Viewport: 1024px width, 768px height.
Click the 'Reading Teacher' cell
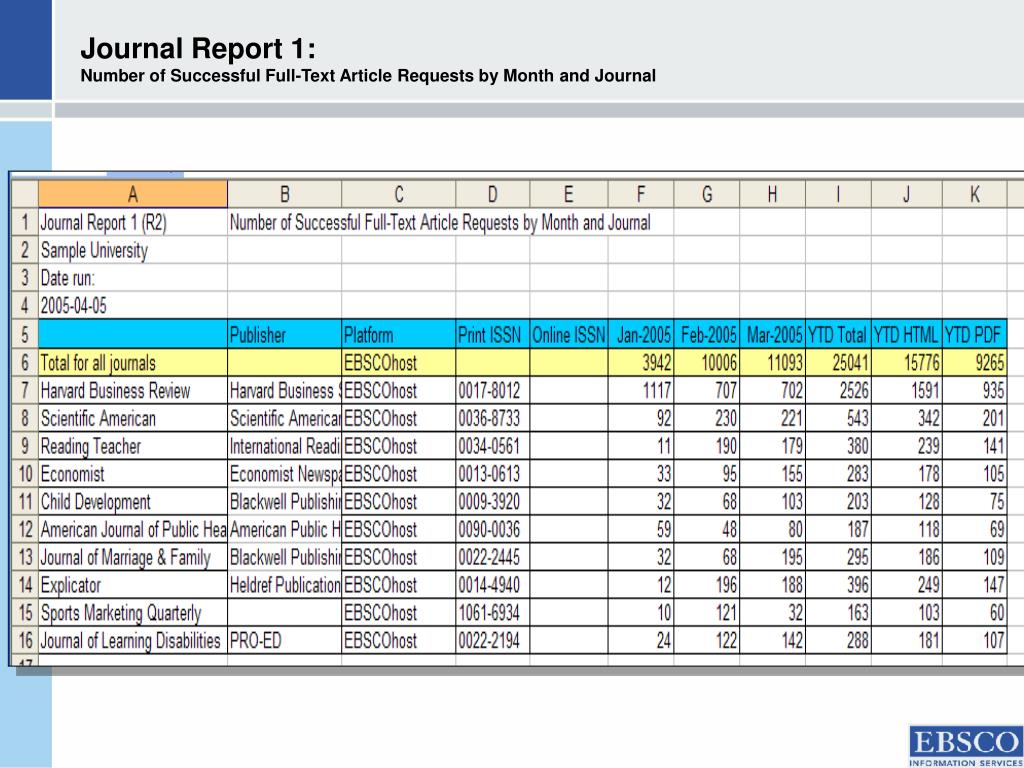coord(133,446)
